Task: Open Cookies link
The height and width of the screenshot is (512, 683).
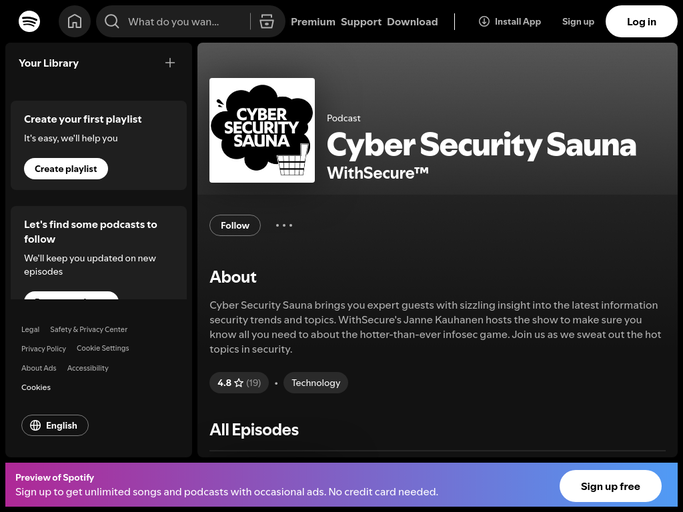Action: point(36,387)
